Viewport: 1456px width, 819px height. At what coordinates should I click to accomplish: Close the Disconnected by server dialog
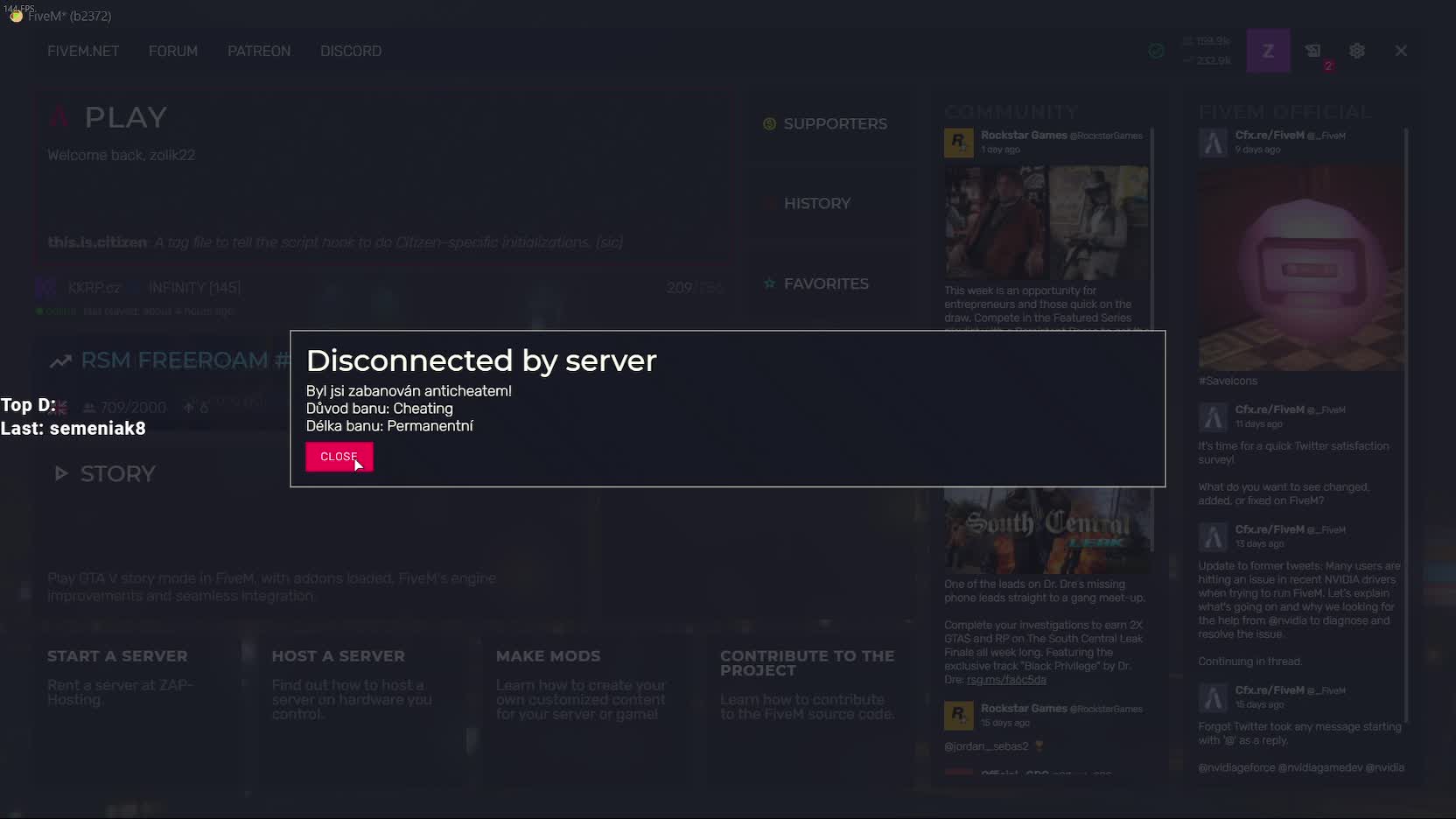click(339, 457)
